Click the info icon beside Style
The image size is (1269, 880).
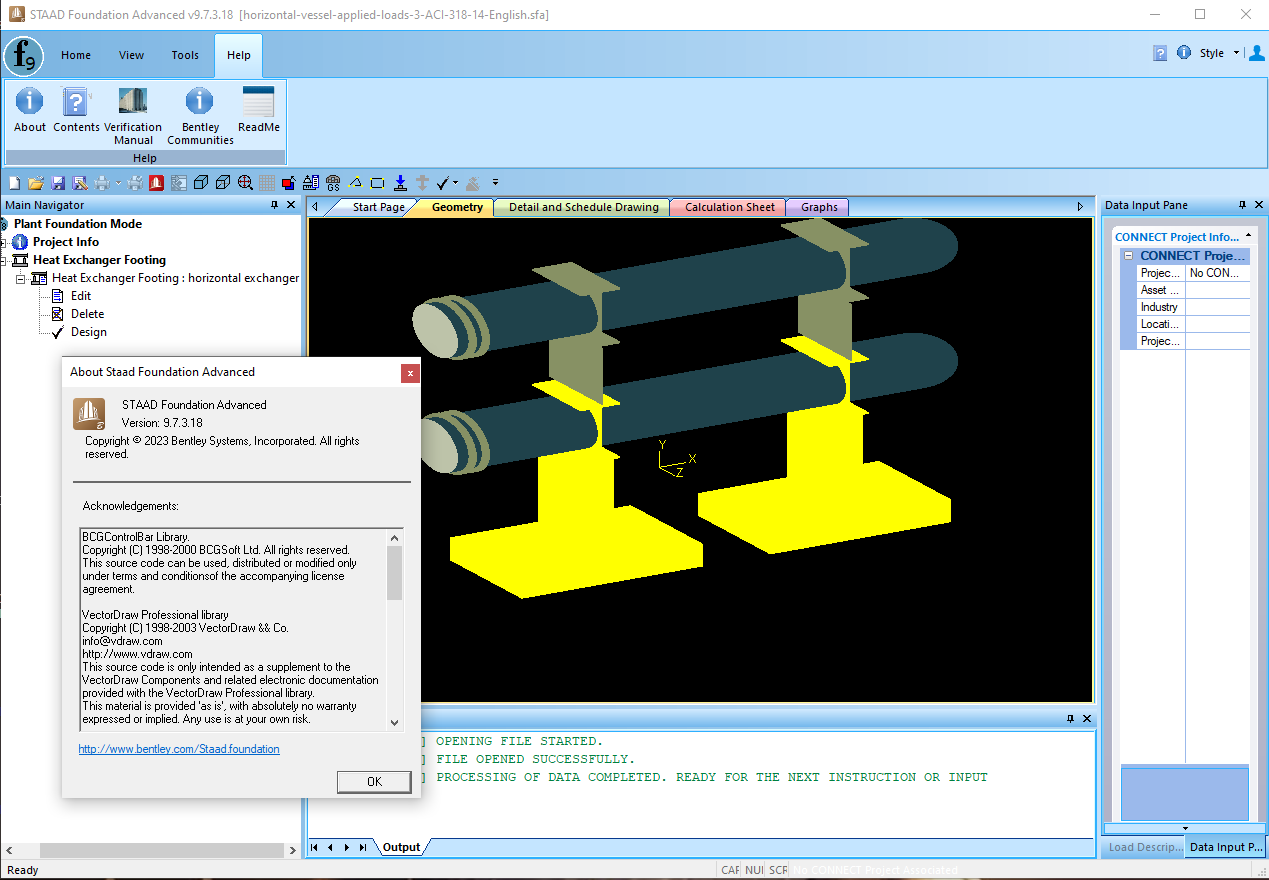(1184, 53)
